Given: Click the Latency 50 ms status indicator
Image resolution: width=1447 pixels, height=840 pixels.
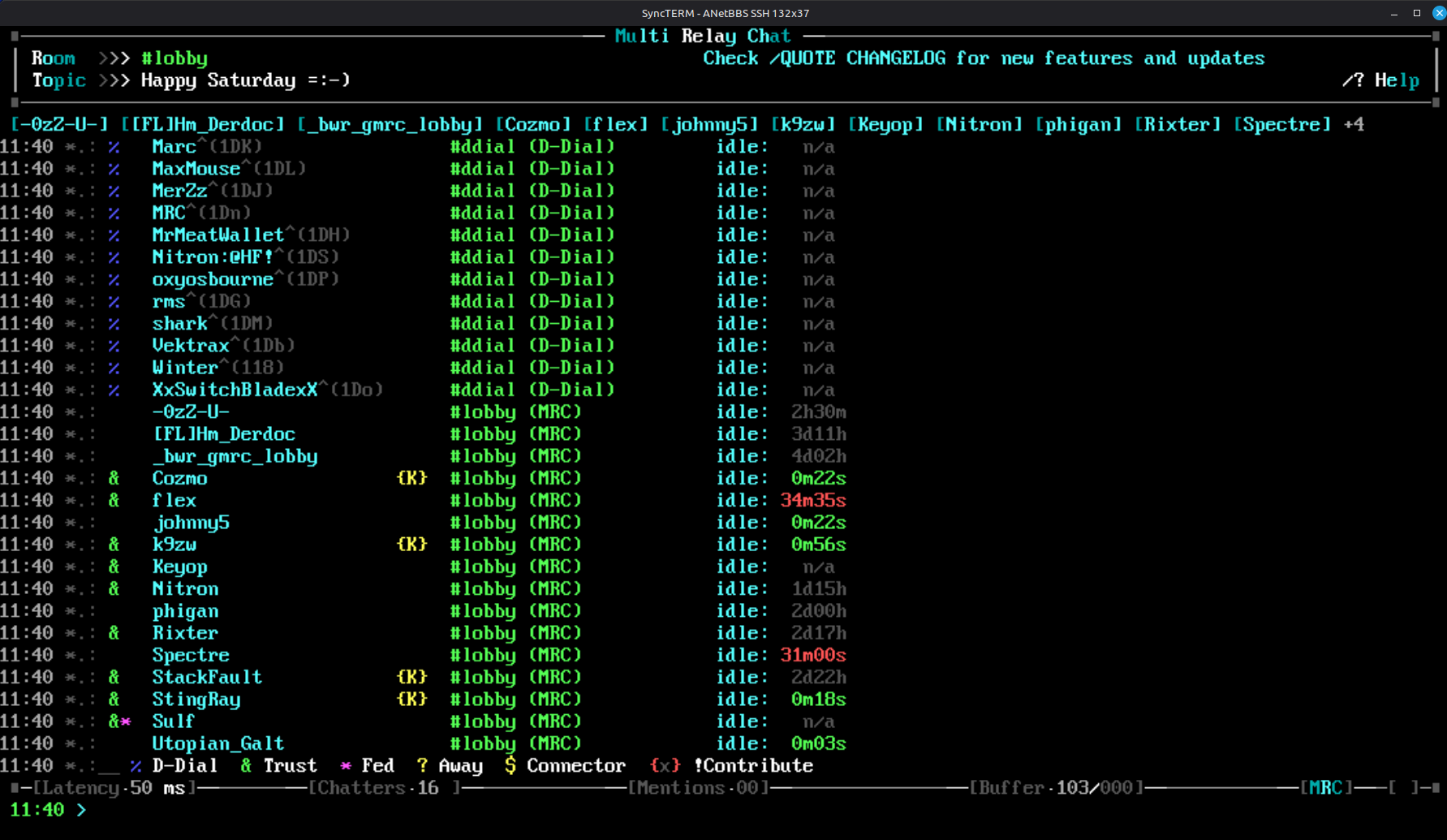Looking at the screenshot, I should (x=114, y=788).
